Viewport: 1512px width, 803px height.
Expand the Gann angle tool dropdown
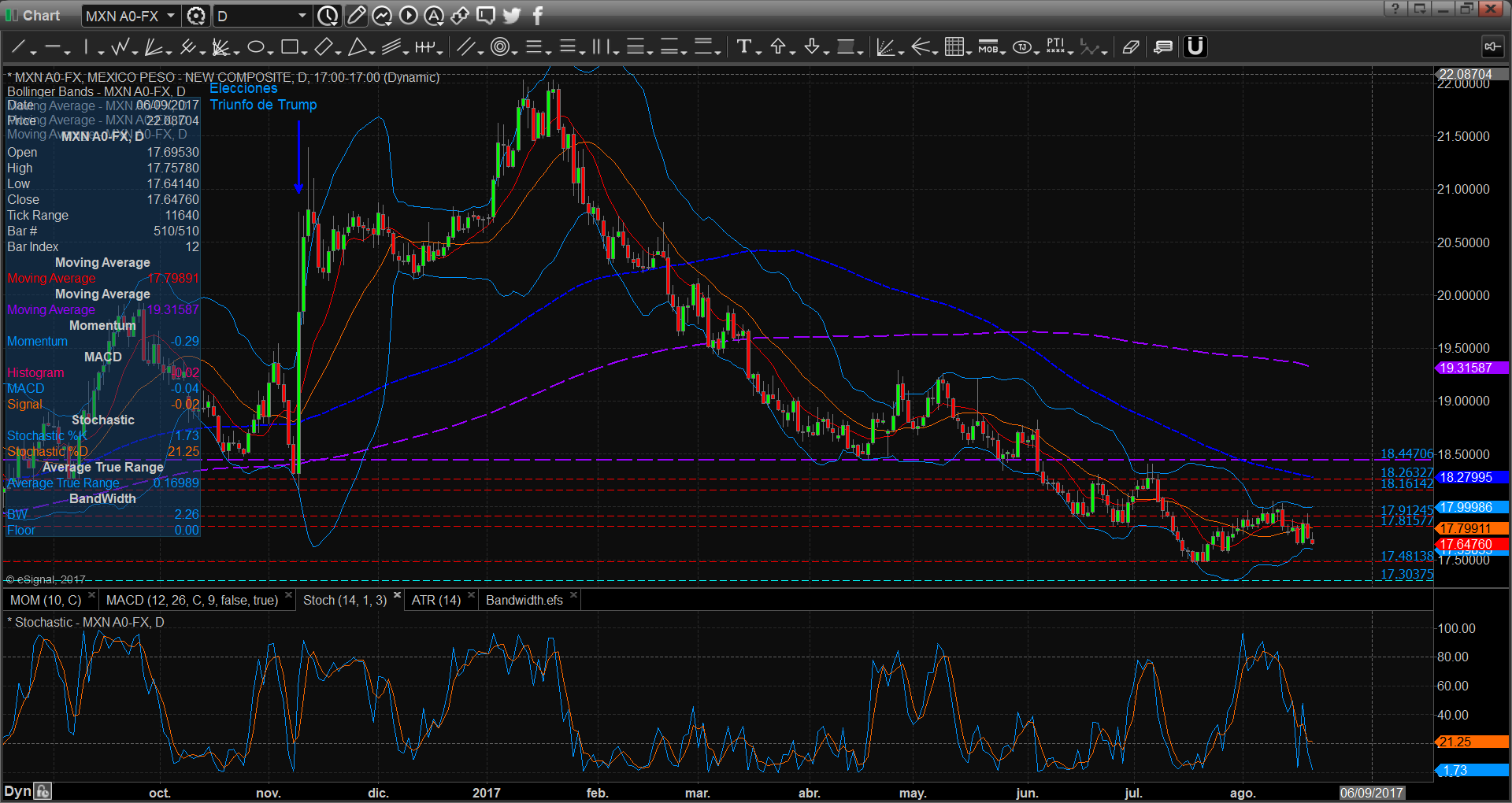click(901, 52)
